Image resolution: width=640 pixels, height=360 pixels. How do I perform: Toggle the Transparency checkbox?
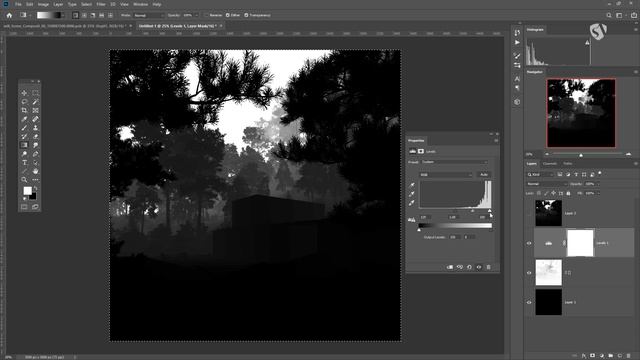point(246,15)
